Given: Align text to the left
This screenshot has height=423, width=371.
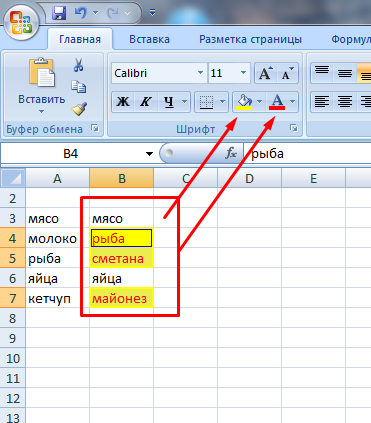Looking at the screenshot, I should tap(322, 102).
